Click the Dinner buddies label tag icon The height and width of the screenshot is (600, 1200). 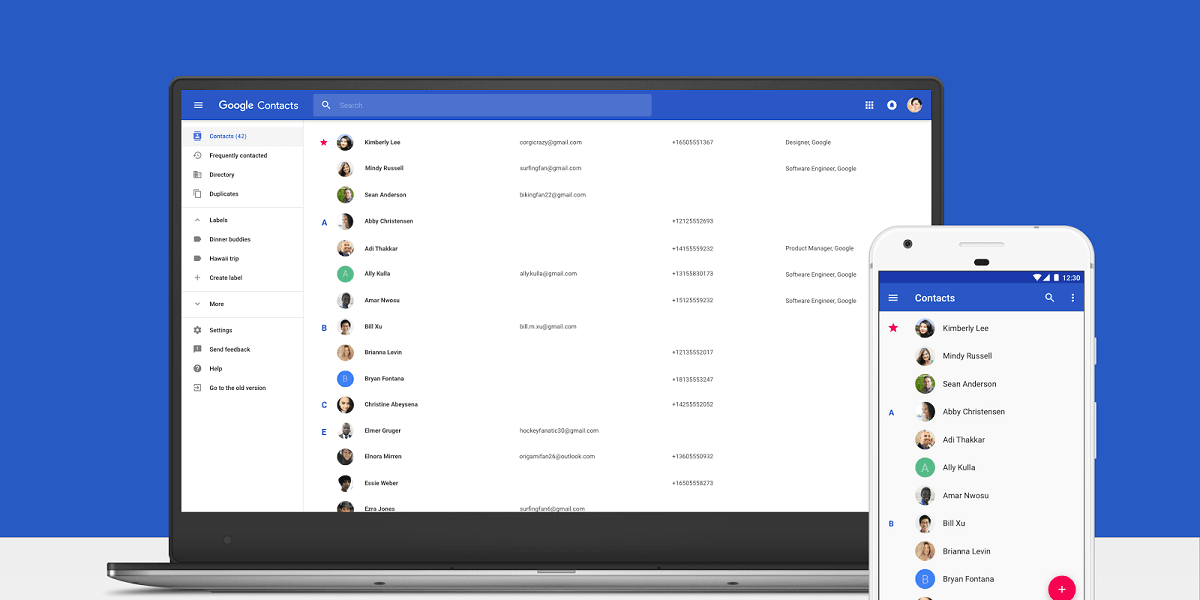pos(197,240)
